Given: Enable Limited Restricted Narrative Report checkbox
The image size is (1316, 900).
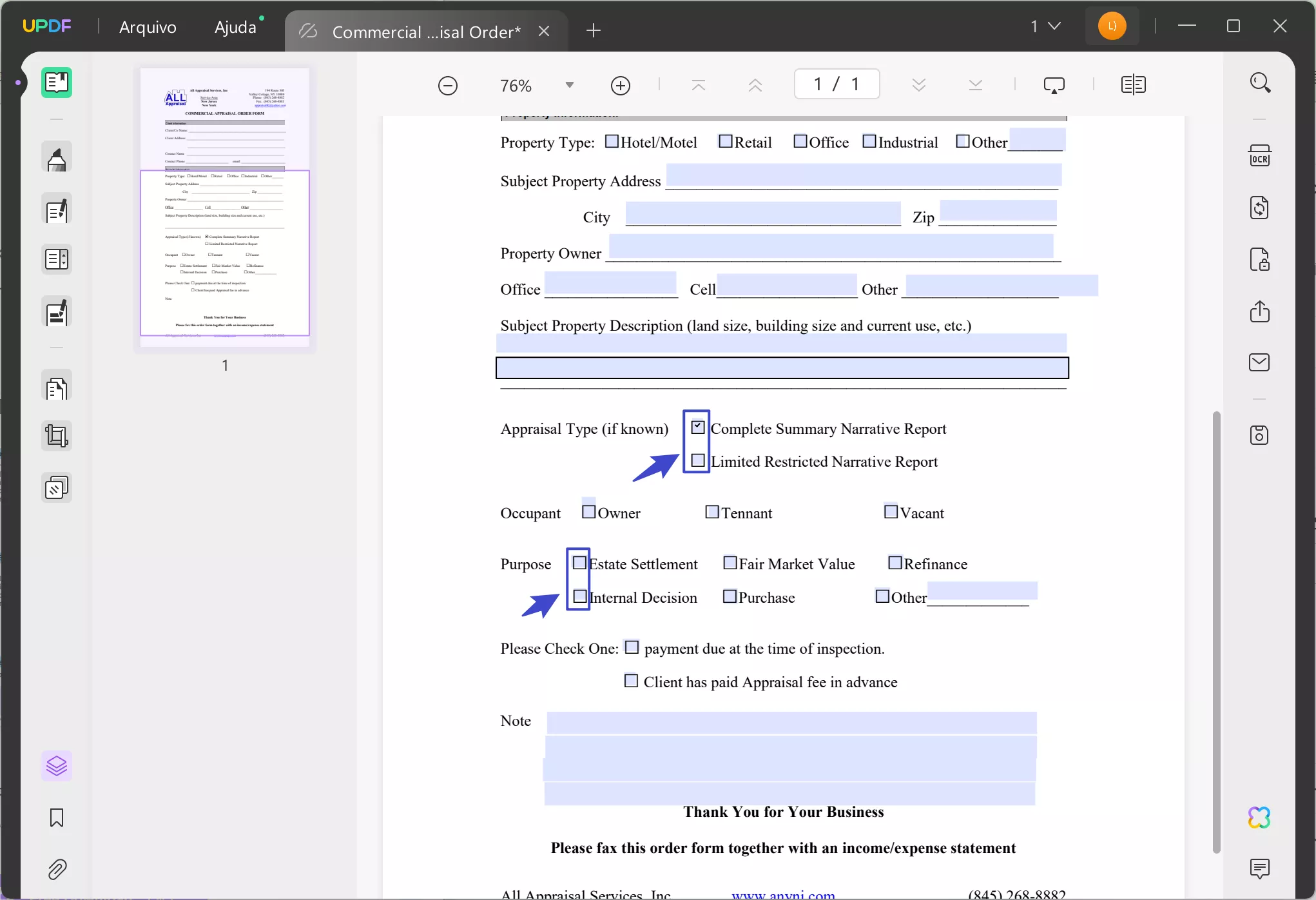Looking at the screenshot, I should 697,460.
